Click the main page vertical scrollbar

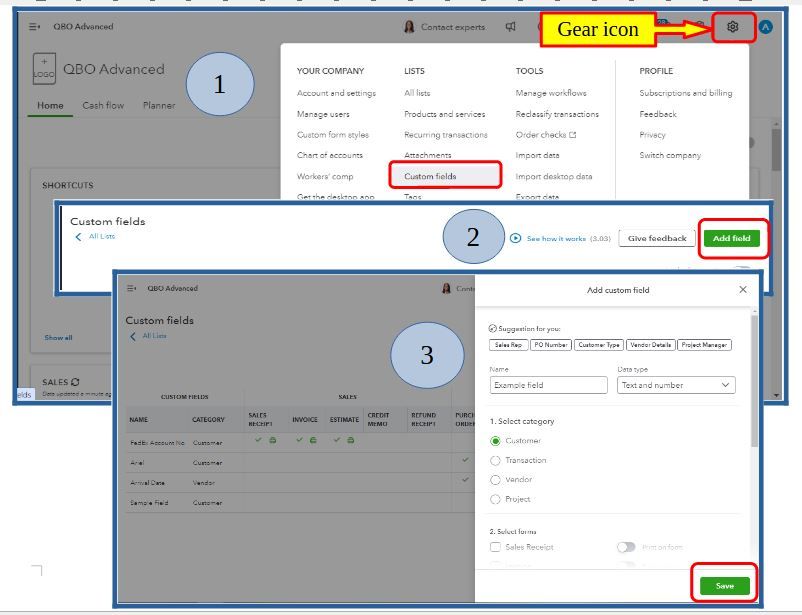click(776, 149)
